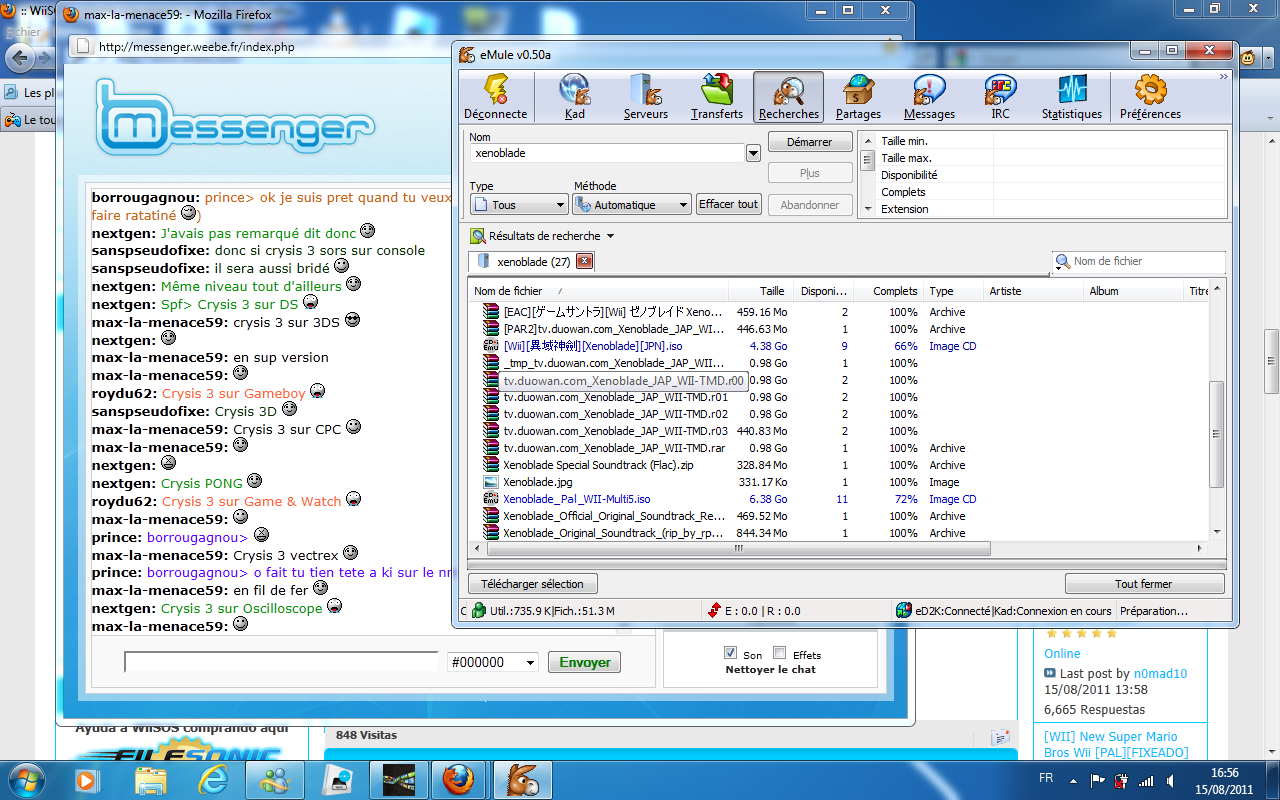The width and height of the screenshot is (1280, 800).
Task: Click Nettoyer le chat link
Action: pos(770,670)
